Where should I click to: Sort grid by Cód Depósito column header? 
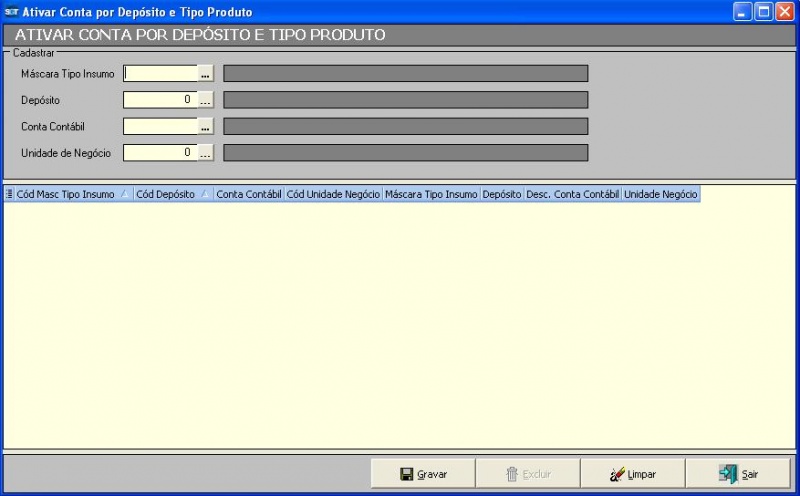click(x=166, y=195)
